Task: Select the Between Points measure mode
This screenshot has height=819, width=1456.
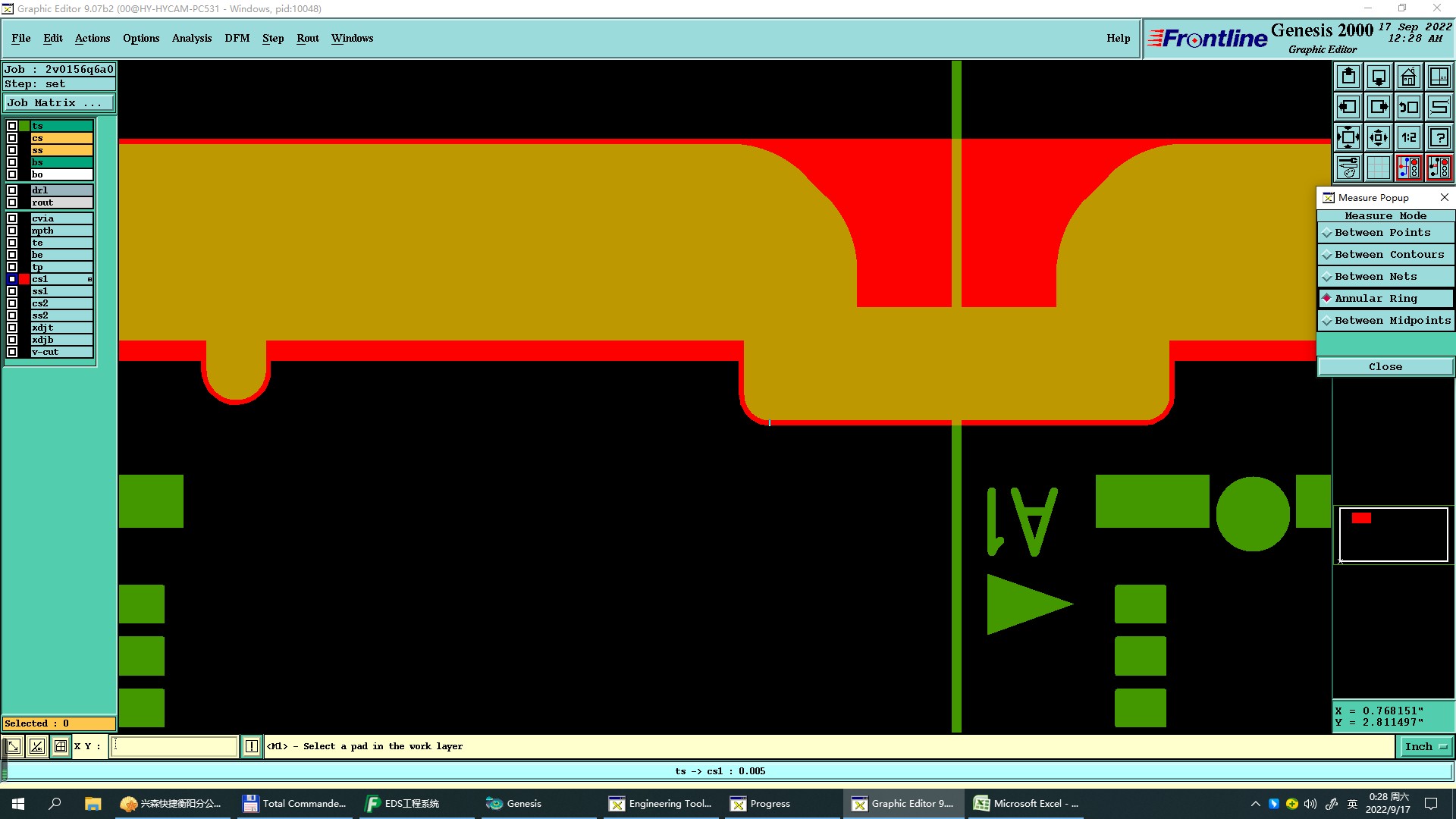Action: [x=1385, y=233]
